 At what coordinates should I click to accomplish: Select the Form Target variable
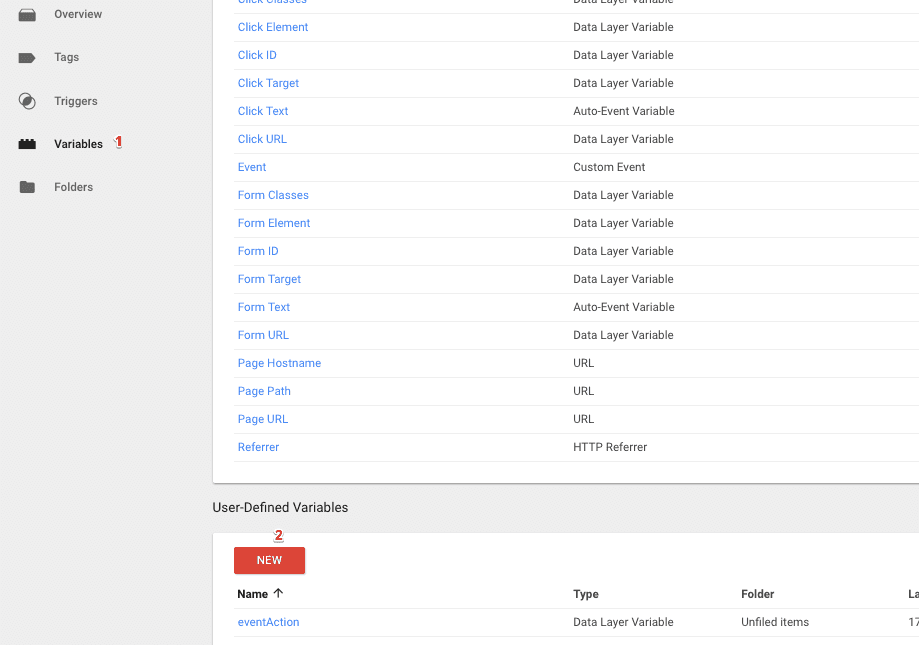[x=268, y=279]
